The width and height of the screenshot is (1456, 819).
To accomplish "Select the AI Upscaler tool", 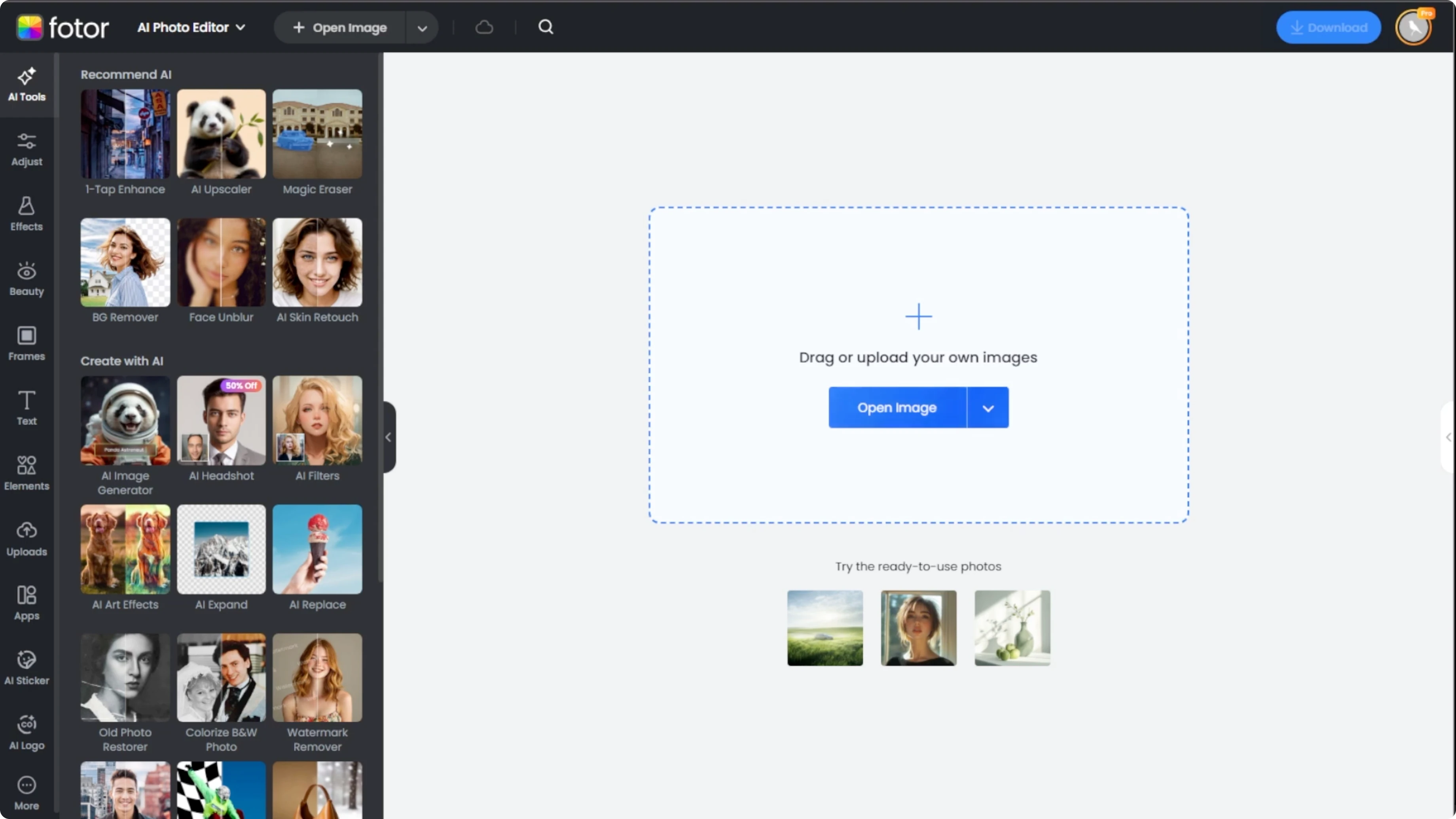I will (x=221, y=142).
